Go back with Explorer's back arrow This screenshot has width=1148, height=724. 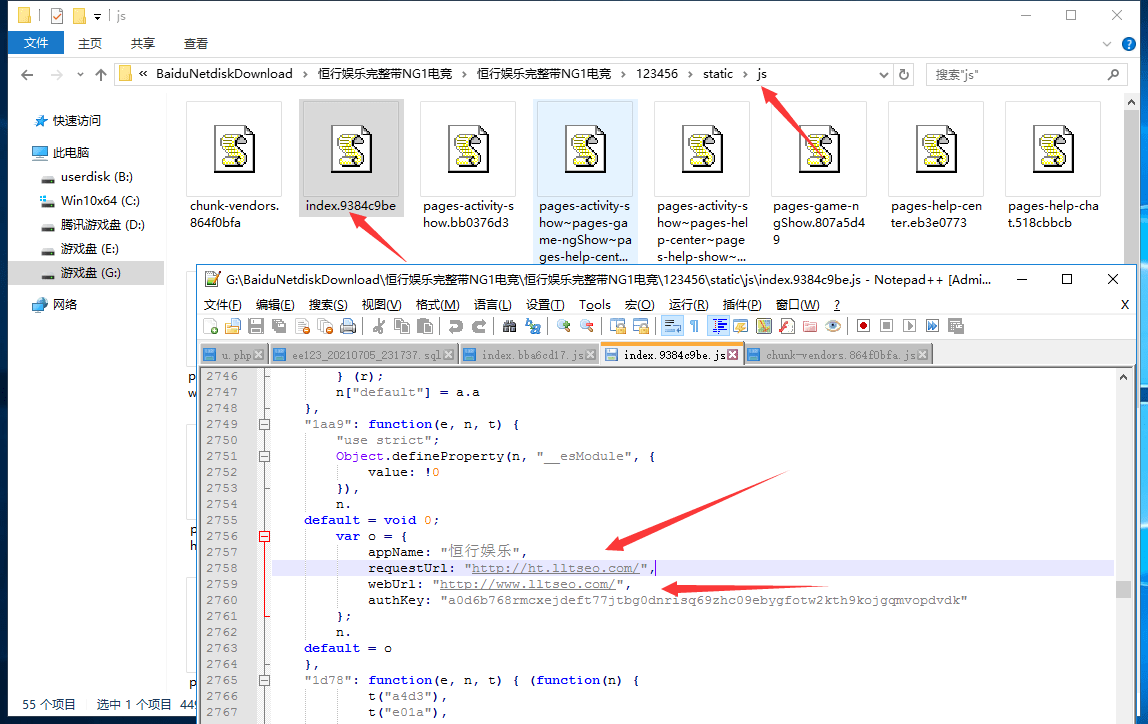(27, 75)
